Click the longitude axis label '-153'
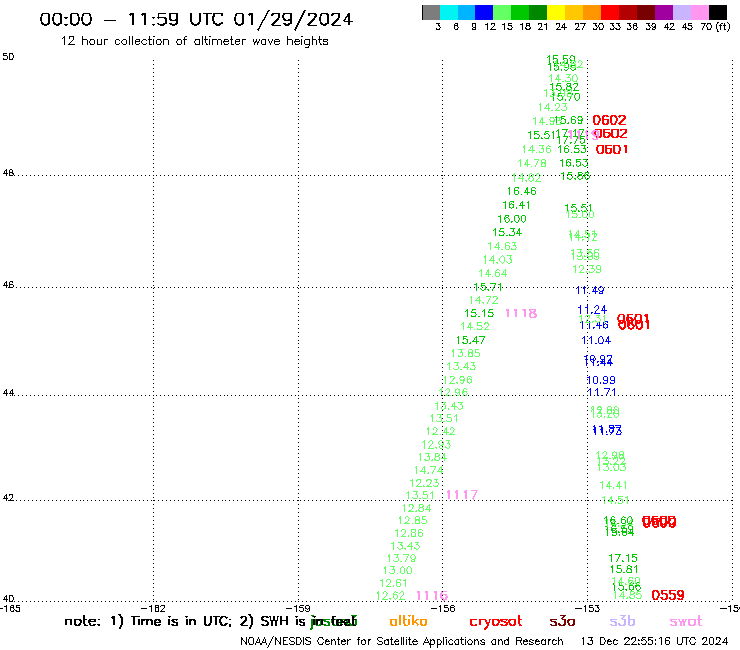 588,608
